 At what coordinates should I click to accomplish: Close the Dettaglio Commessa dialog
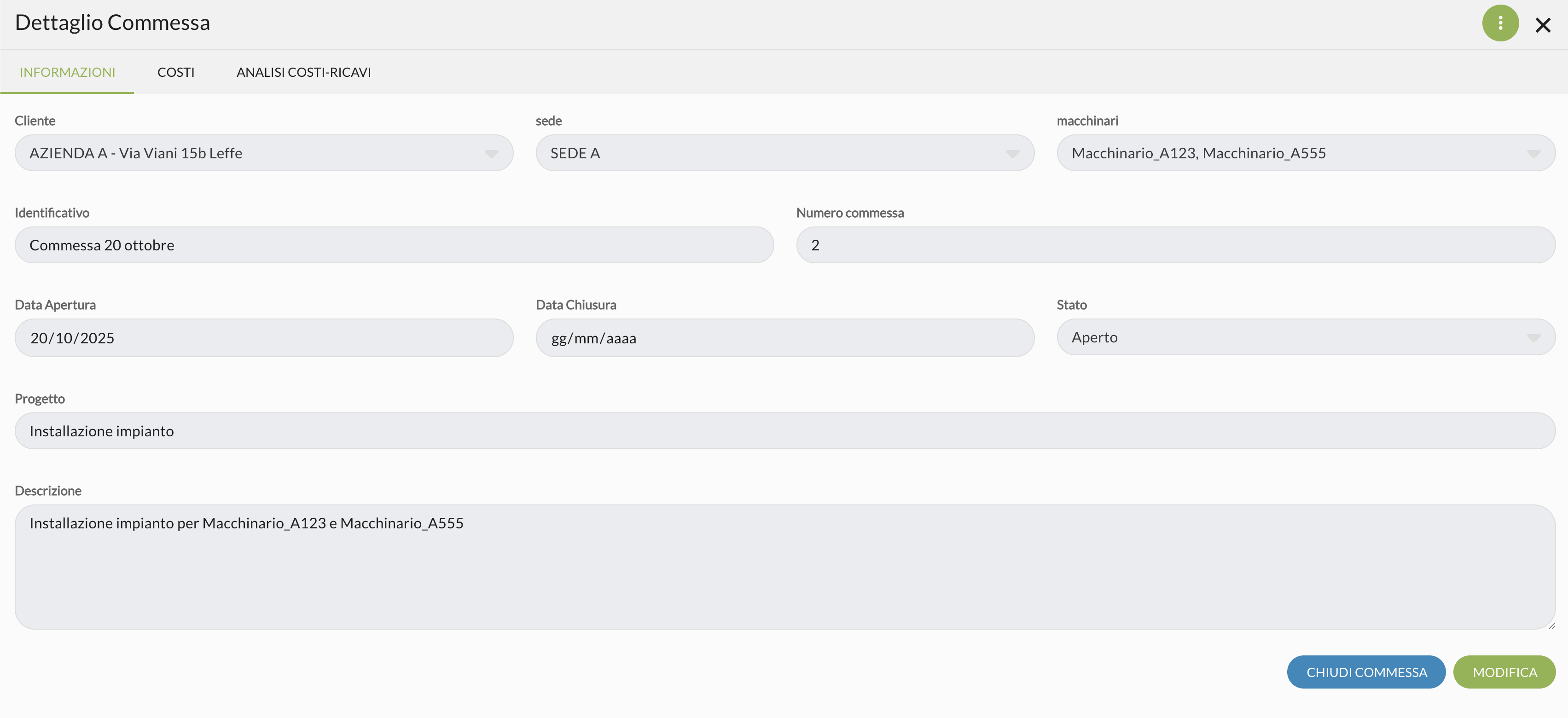coord(1542,25)
